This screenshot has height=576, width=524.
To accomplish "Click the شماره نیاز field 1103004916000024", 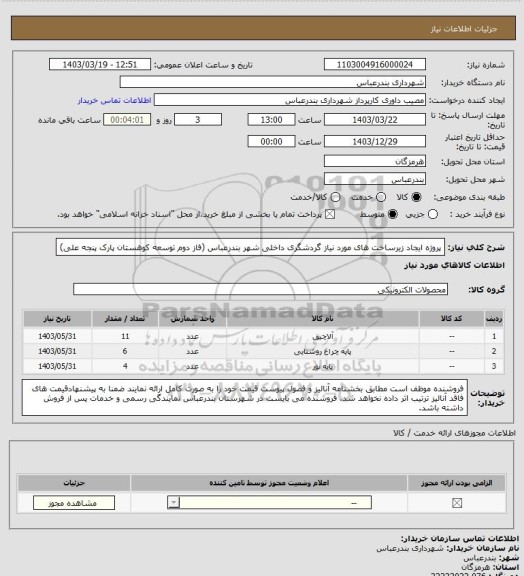I will pos(375,65).
